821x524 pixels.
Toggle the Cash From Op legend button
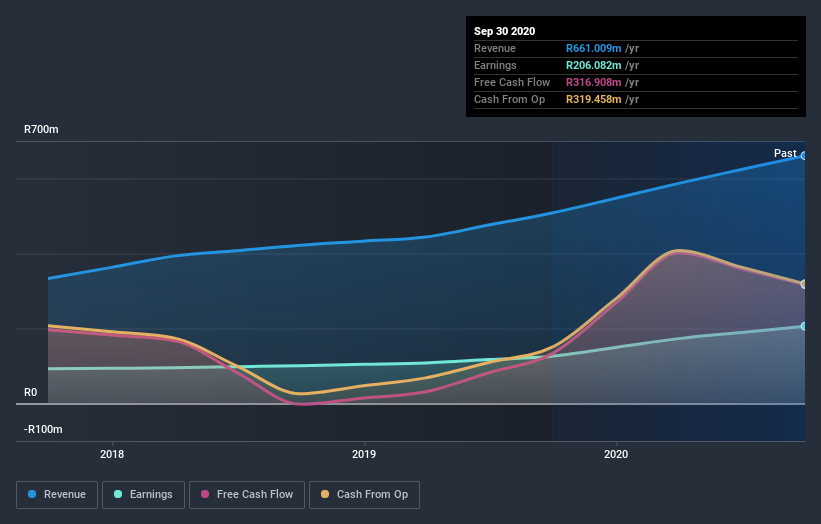point(364,495)
